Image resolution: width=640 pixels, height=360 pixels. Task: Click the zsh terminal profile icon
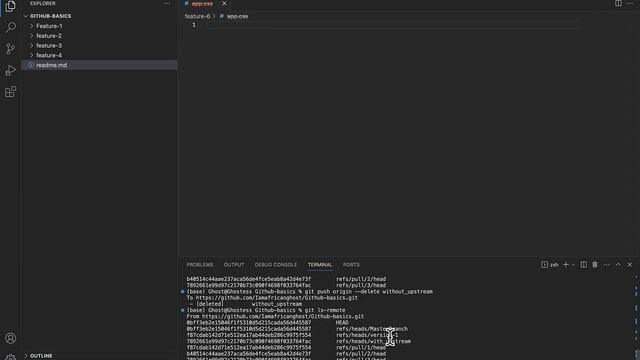[x=550, y=265]
